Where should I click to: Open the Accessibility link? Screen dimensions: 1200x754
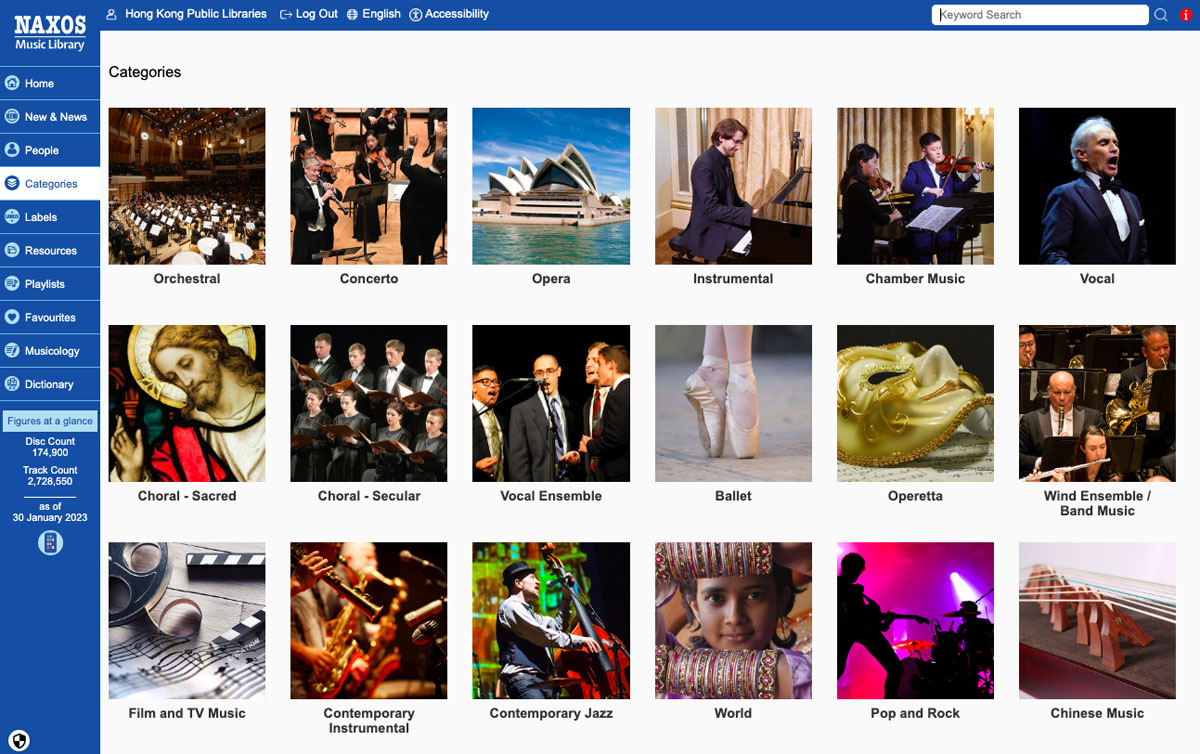tap(449, 14)
